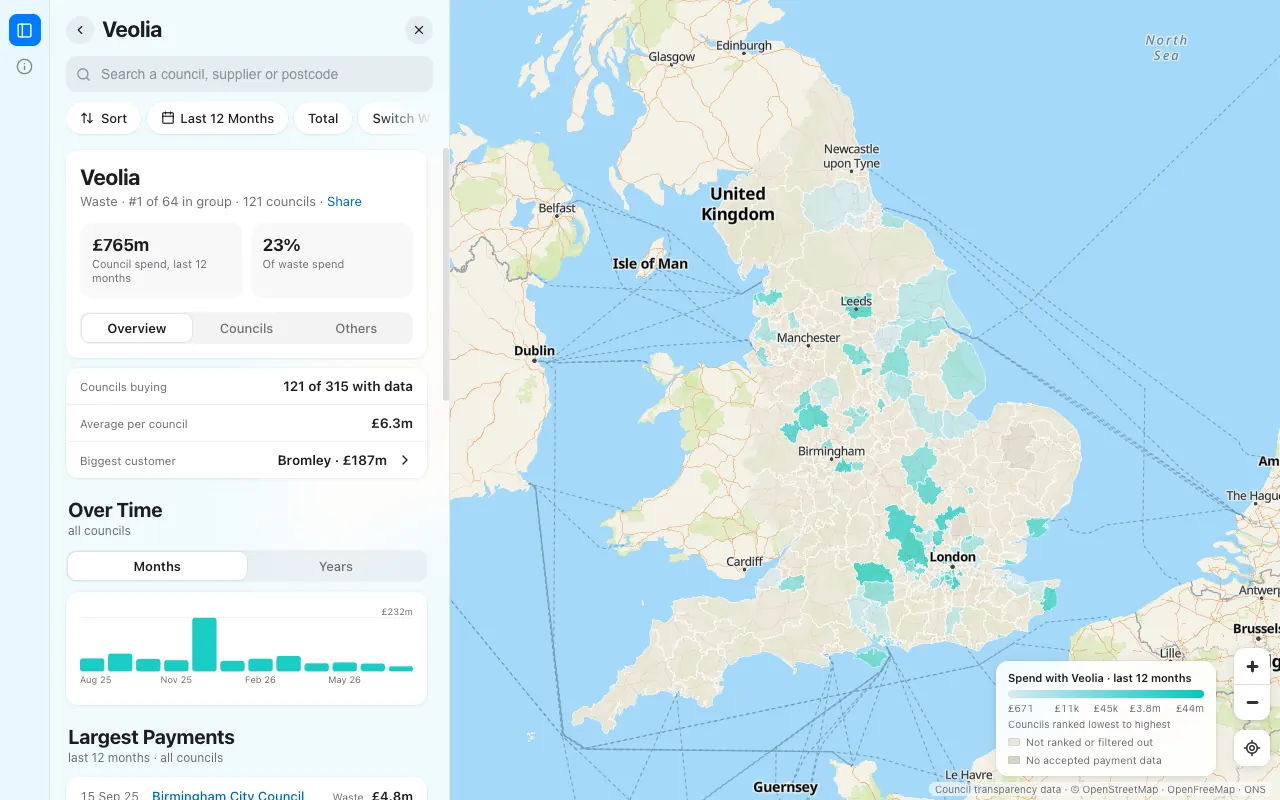This screenshot has width=1280, height=800.
Task: Click the '121 of 315 with data' value
Action: [348, 386]
